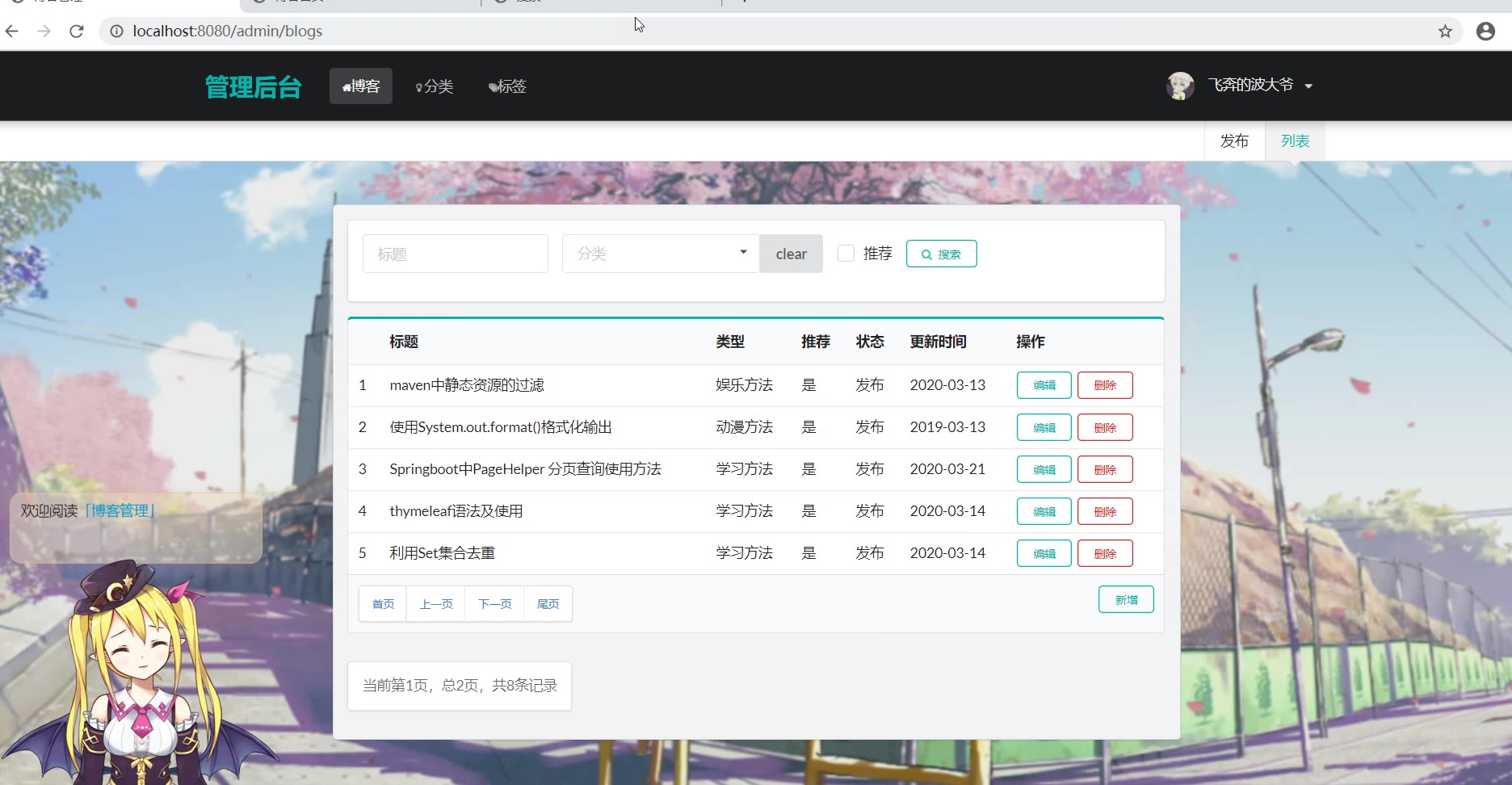Edit the thymeleaf语法及使用 blog

pyautogui.click(x=1044, y=511)
